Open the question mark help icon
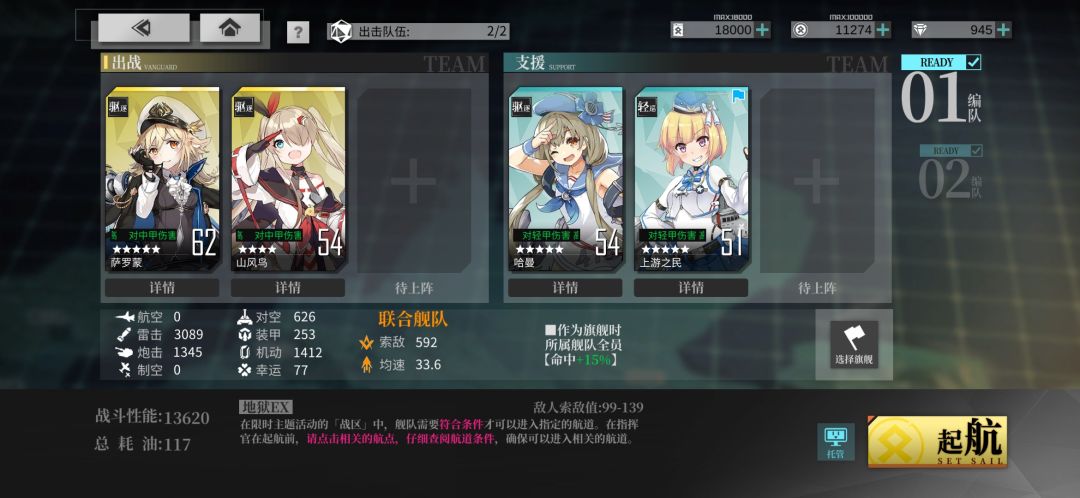The width and height of the screenshot is (1080, 498). pos(298,32)
